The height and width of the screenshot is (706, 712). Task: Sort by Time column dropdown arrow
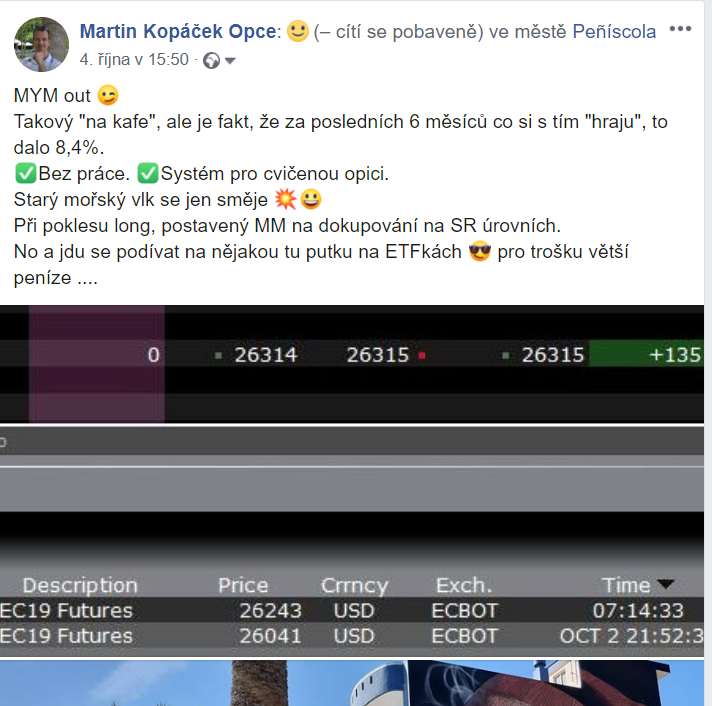coord(666,584)
